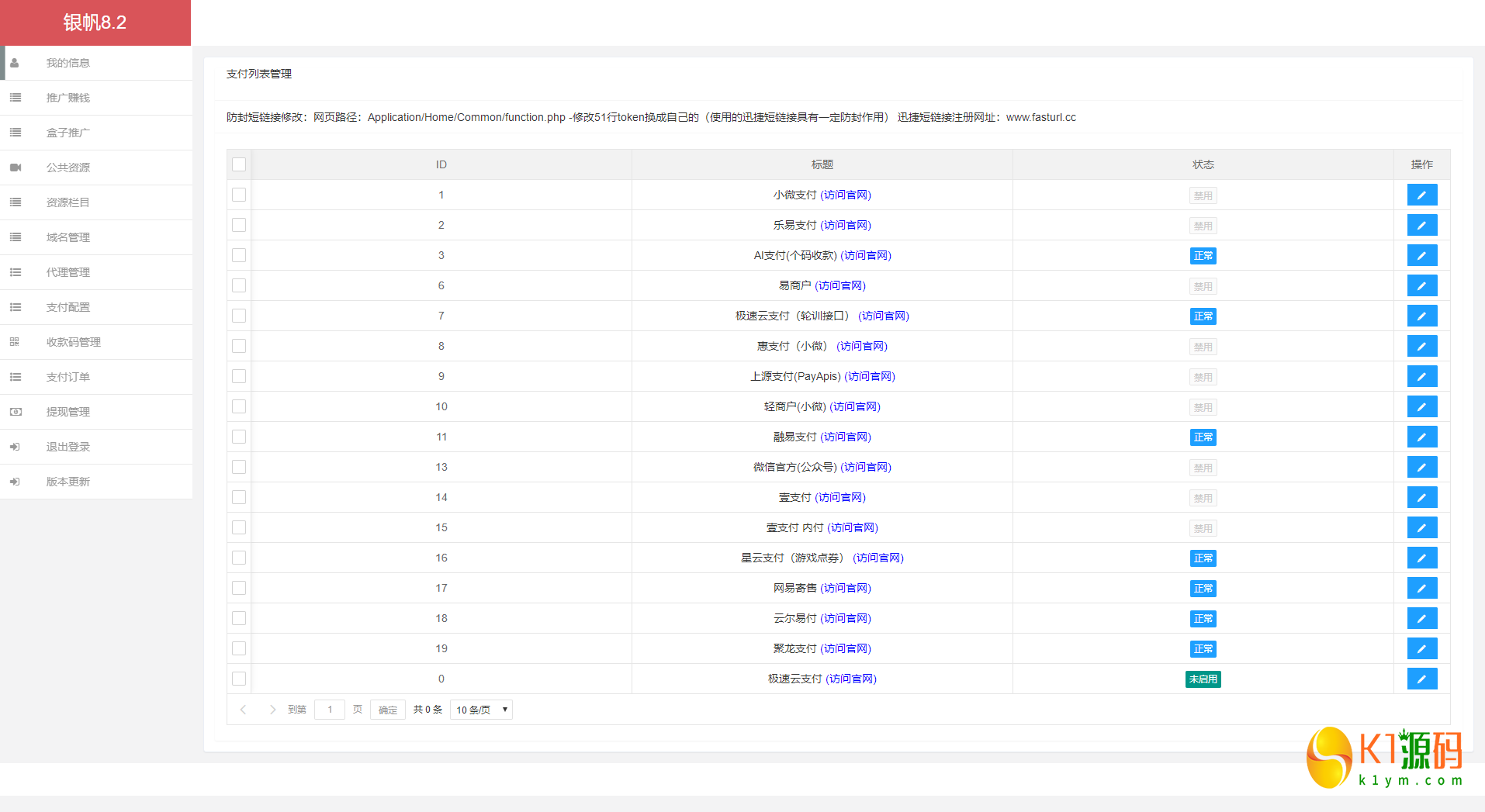Click the page number input field
1485x812 pixels.
[330, 710]
